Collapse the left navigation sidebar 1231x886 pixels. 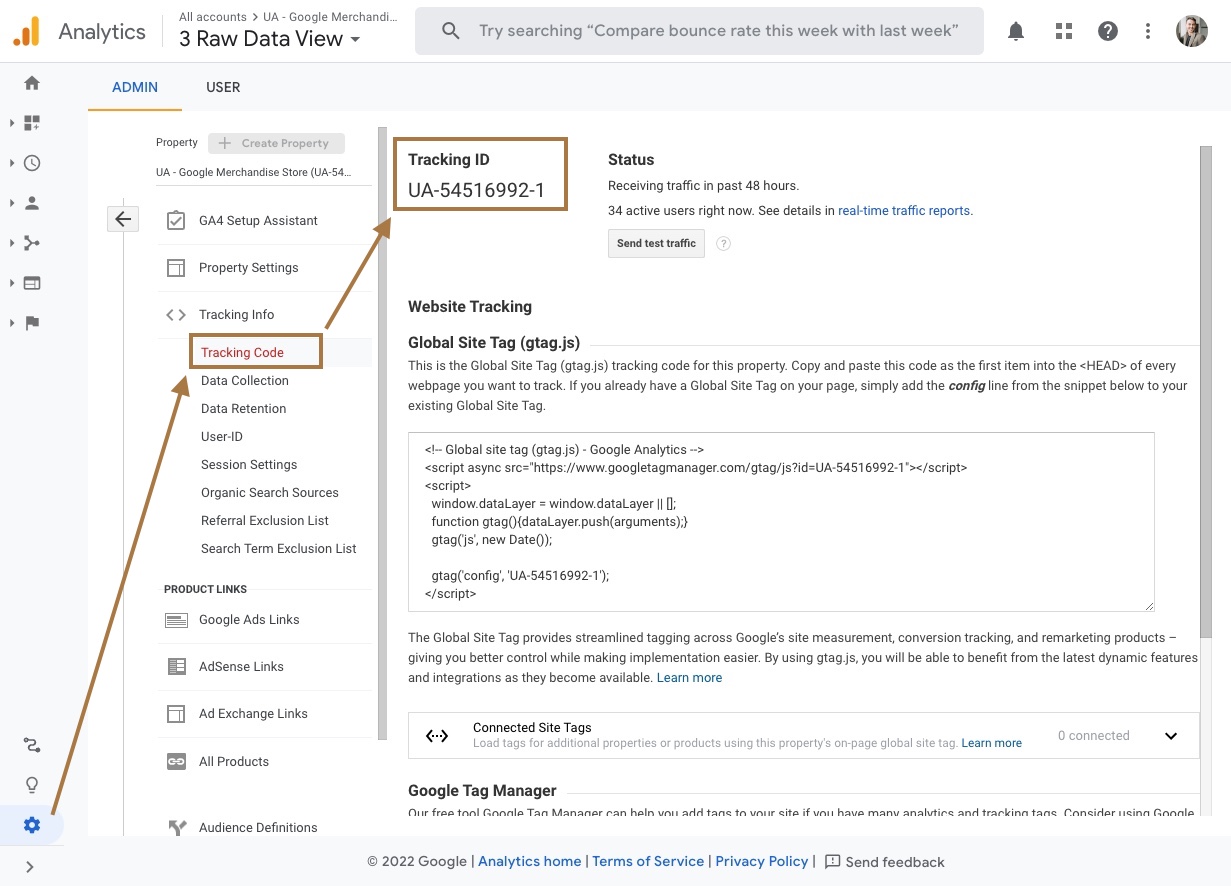coord(31,866)
